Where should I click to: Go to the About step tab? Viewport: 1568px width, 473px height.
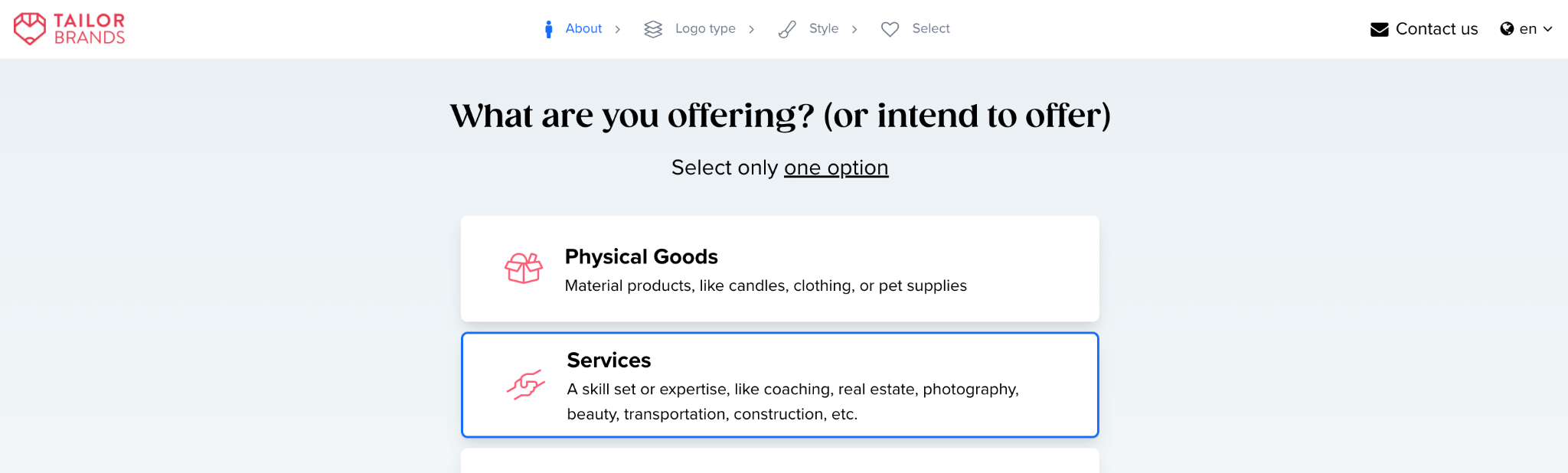coord(583,29)
